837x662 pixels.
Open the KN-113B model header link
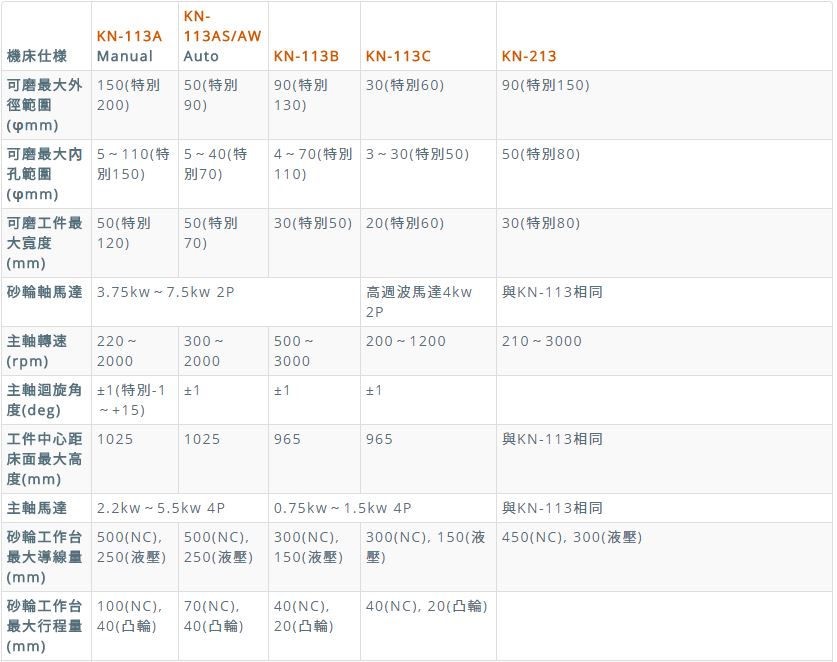tap(306, 56)
